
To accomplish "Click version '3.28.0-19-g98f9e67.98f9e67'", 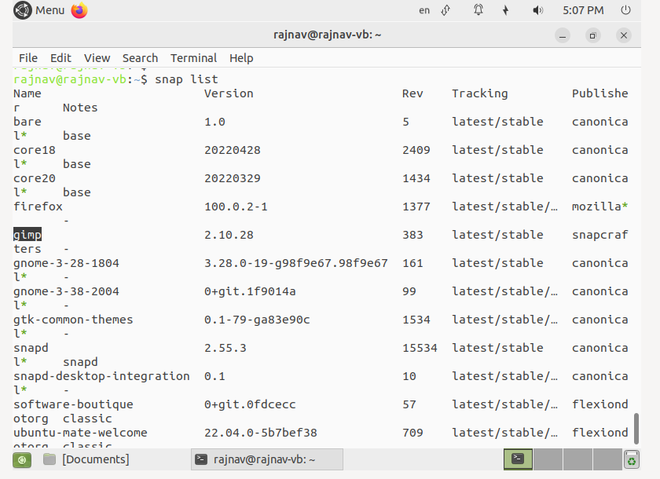I will [296, 263].
